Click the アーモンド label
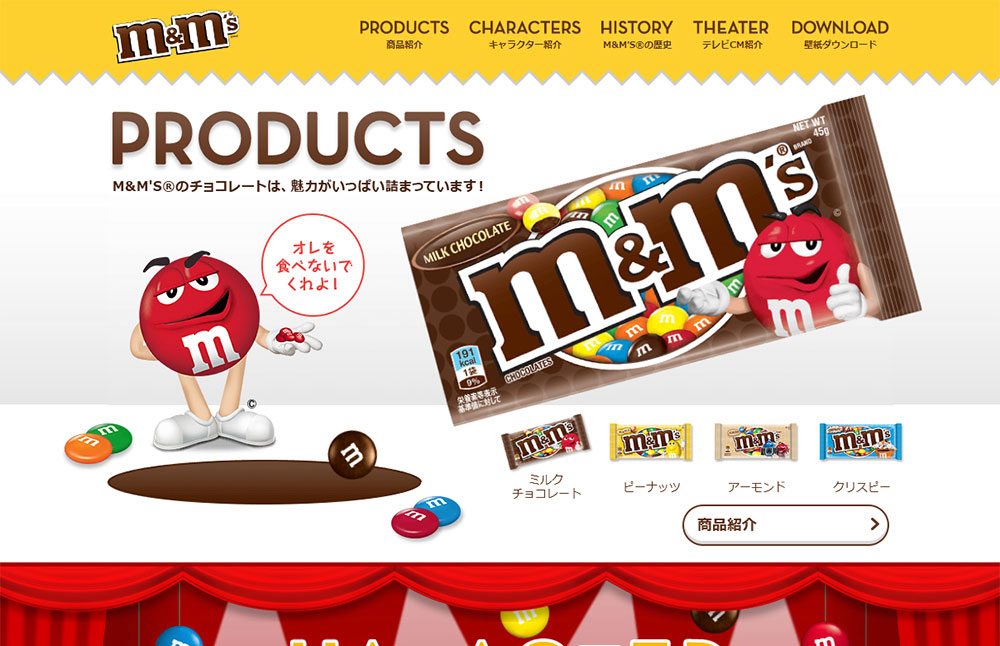1000x646 pixels. tap(756, 487)
